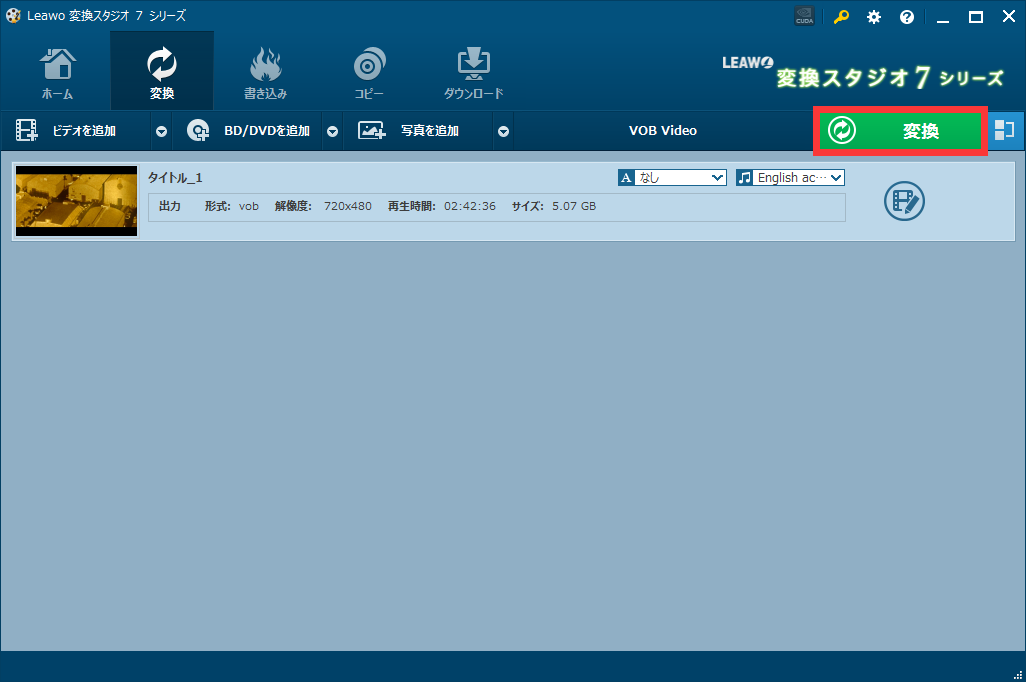This screenshot has width=1026, height=682.
Task: Expand the ビデオを追加 dropdown arrow
Action: (x=161, y=130)
